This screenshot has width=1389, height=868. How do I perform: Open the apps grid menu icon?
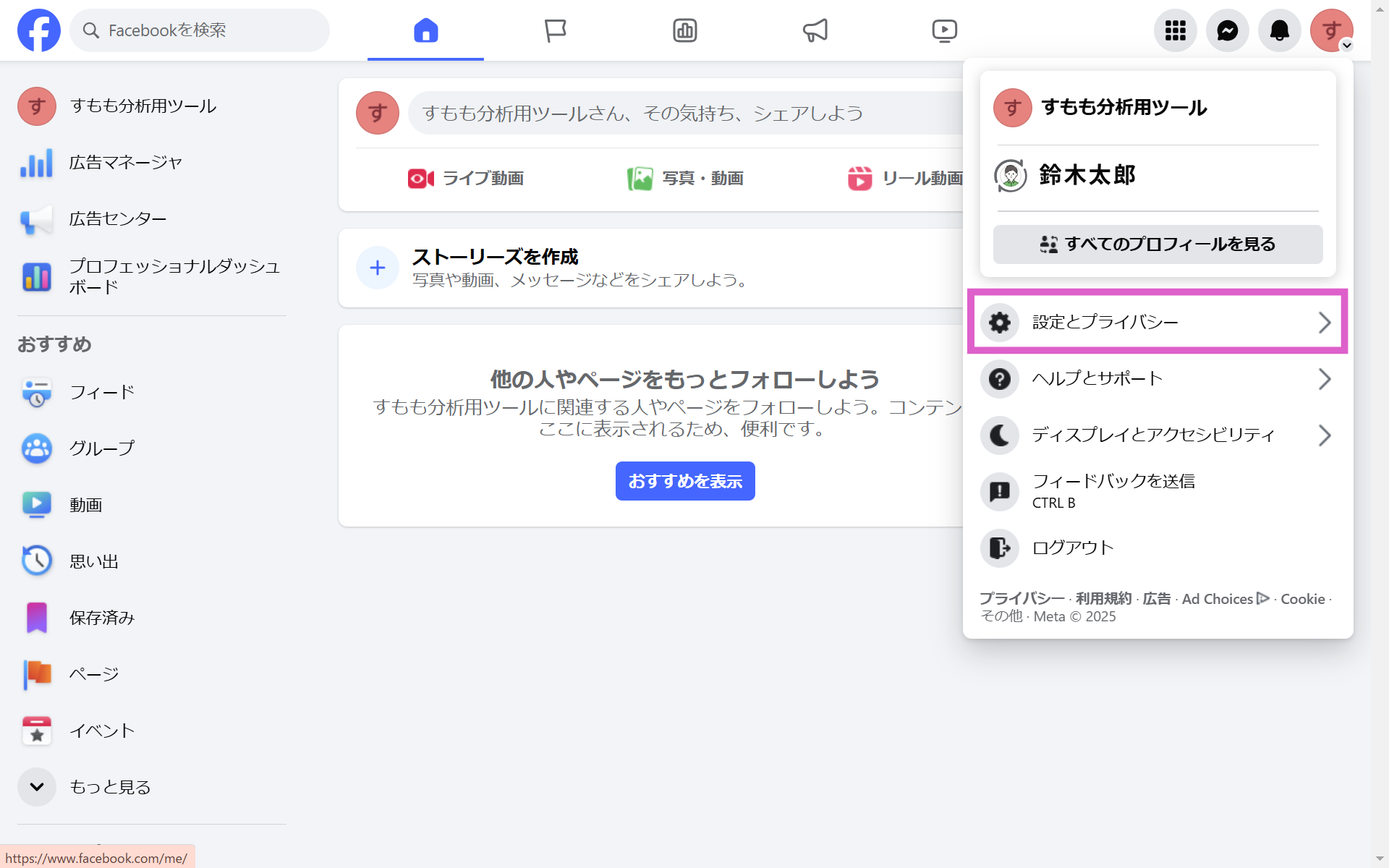(x=1175, y=30)
